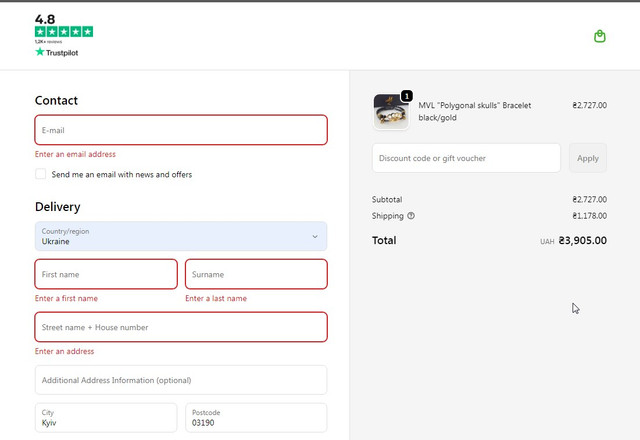Click the discount code or gift voucher field
This screenshot has height=440, width=640.
click(x=466, y=158)
